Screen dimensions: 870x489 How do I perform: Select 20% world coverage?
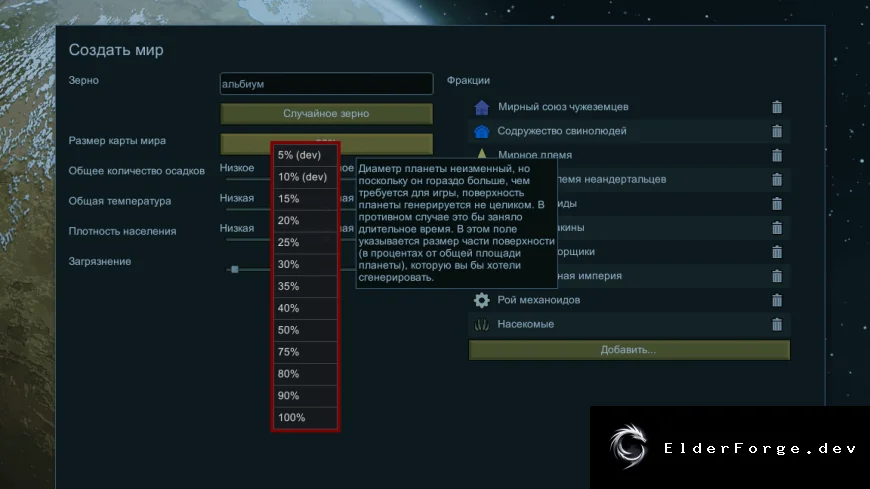click(x=305, y=221)
